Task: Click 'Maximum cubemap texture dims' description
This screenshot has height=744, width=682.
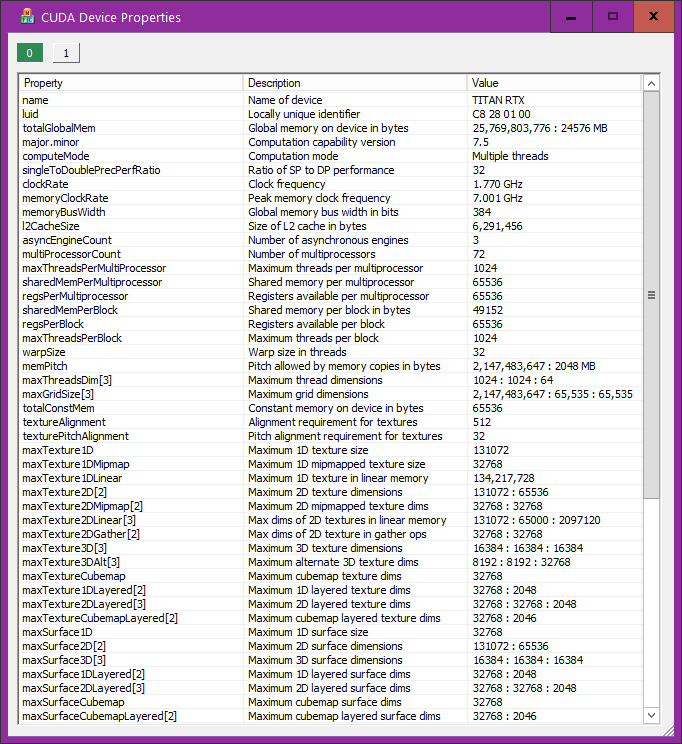Action: [325, 576]
